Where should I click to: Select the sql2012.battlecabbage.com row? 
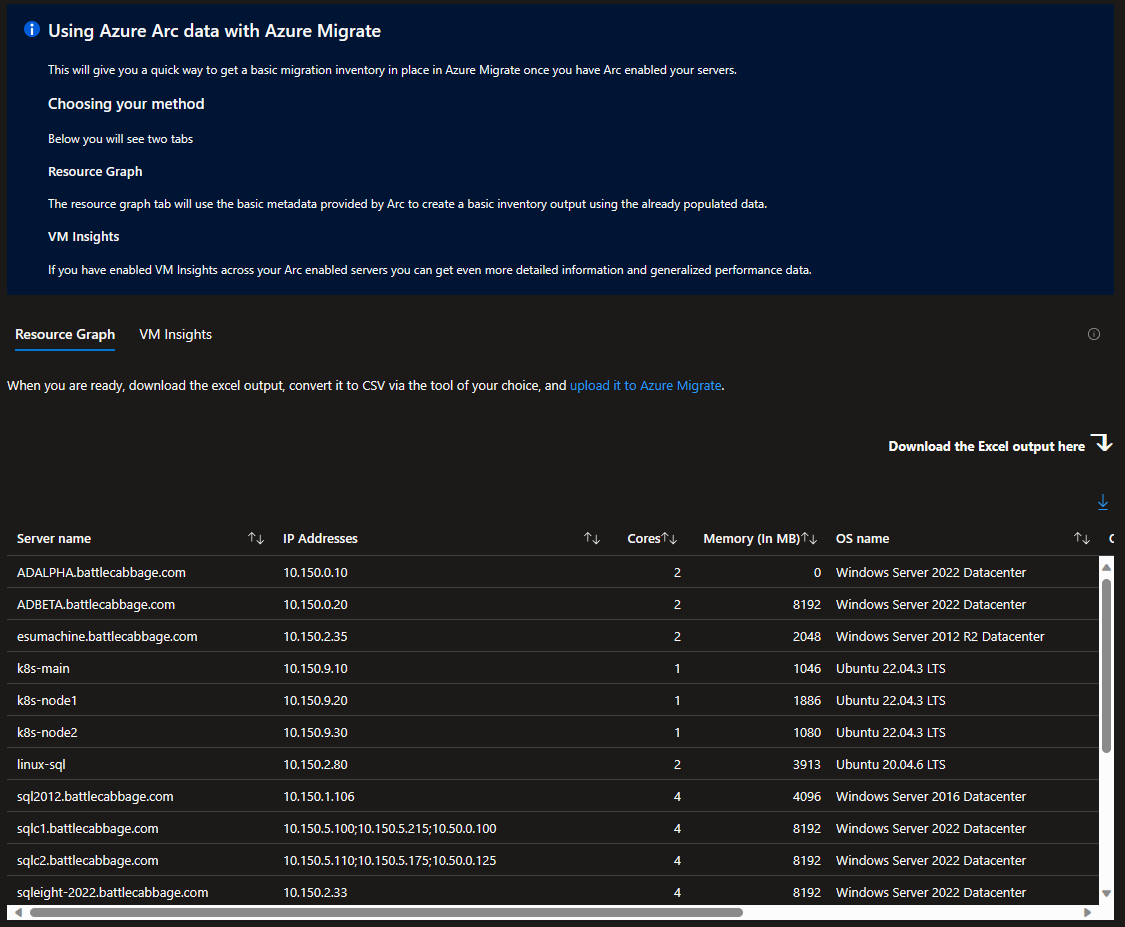click(552, 796)
